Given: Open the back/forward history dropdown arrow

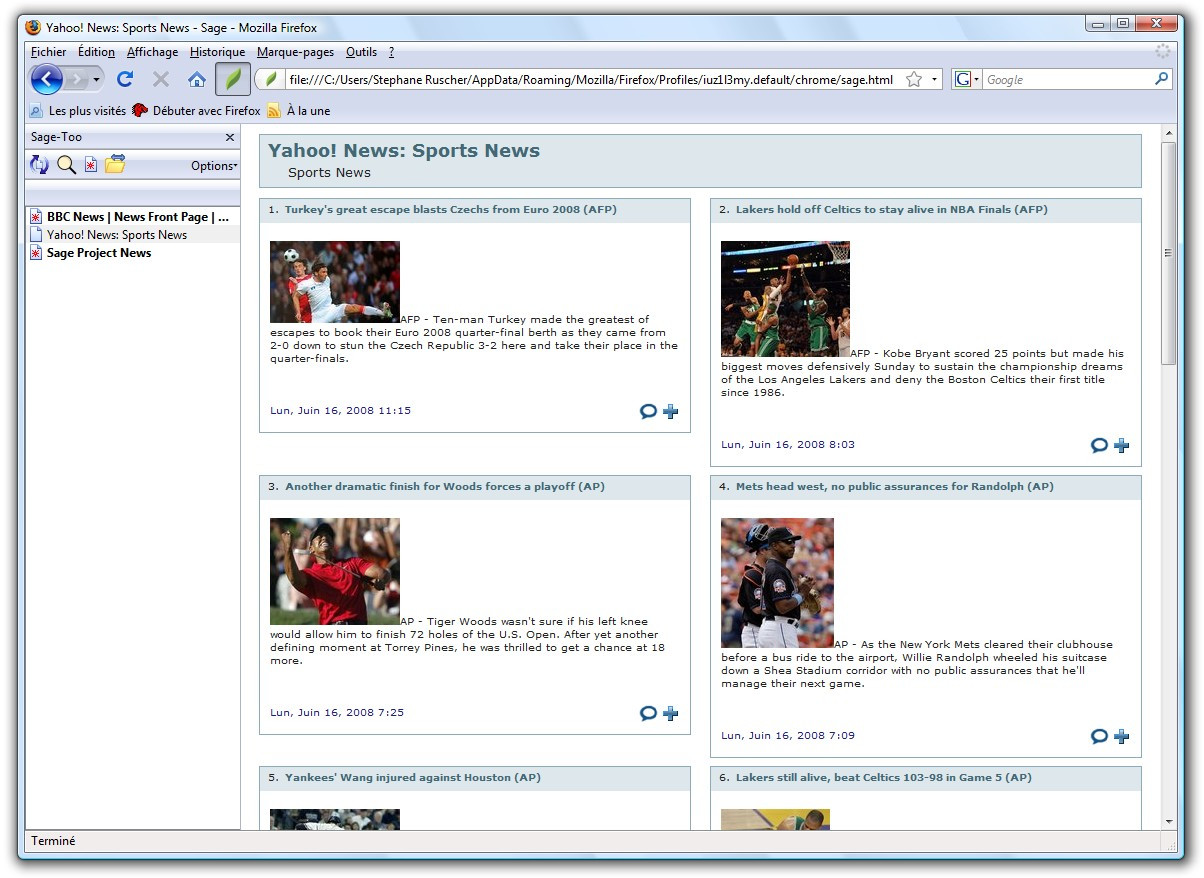Looking at the screenshot, I should tap(97, 79).
